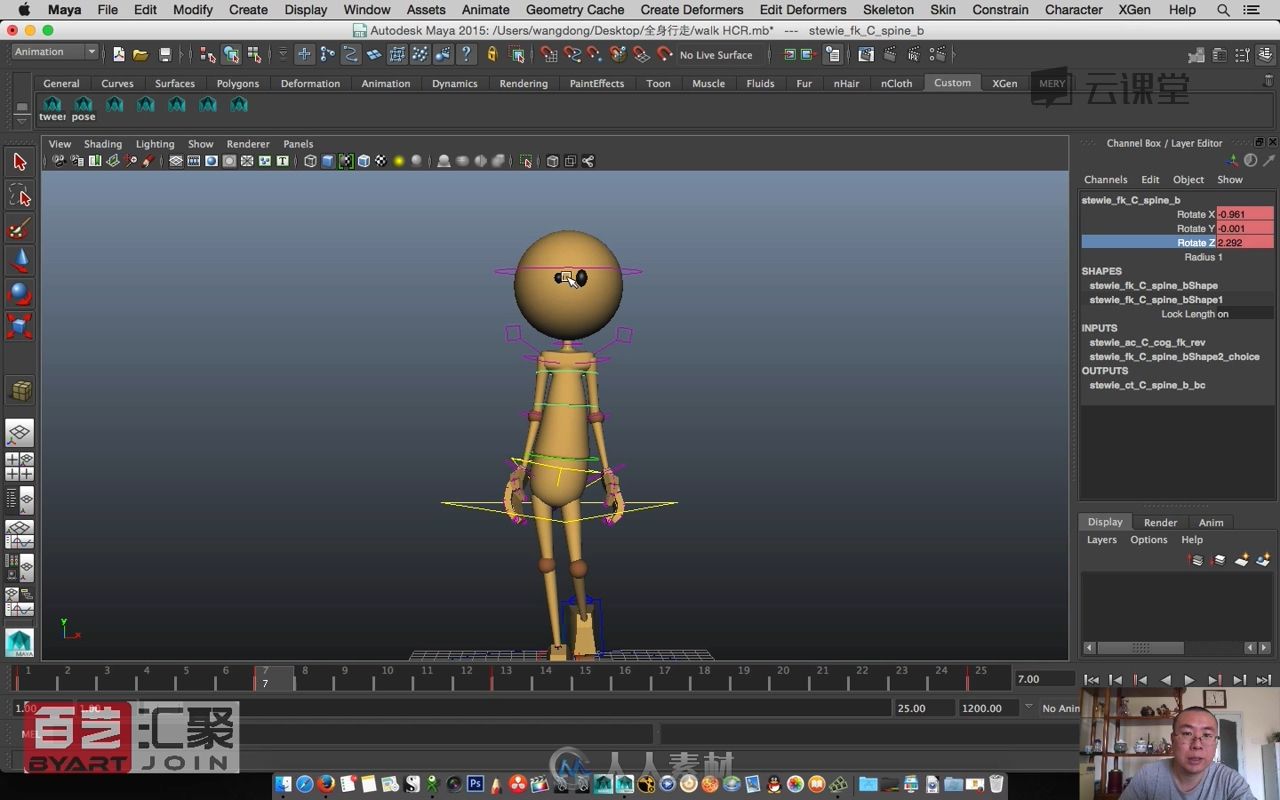Pick the Move tool cone icon
Image resolution: width=1280 pixels, height=800 pixels.
click(19, 260)
